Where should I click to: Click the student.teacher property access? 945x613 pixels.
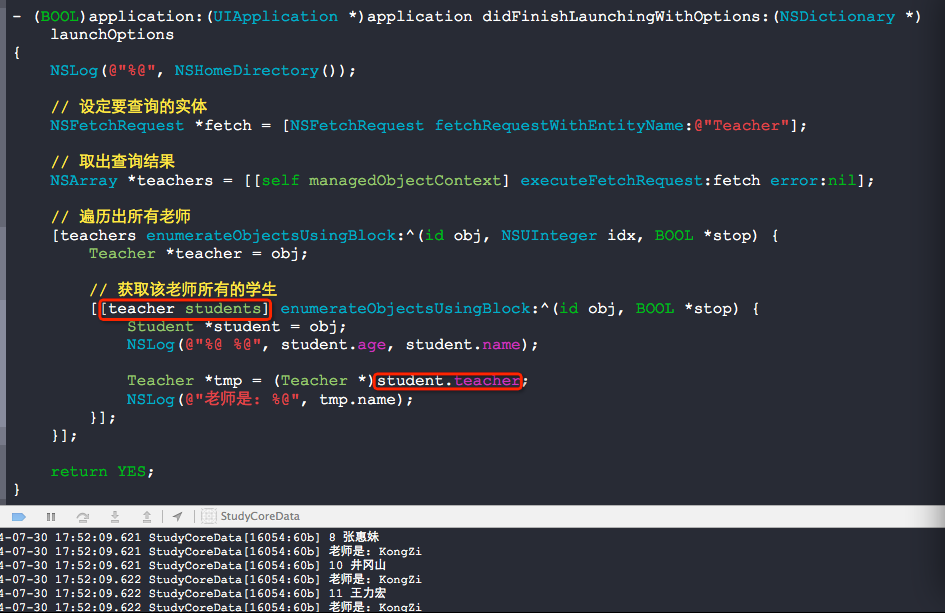pos(448,380)
